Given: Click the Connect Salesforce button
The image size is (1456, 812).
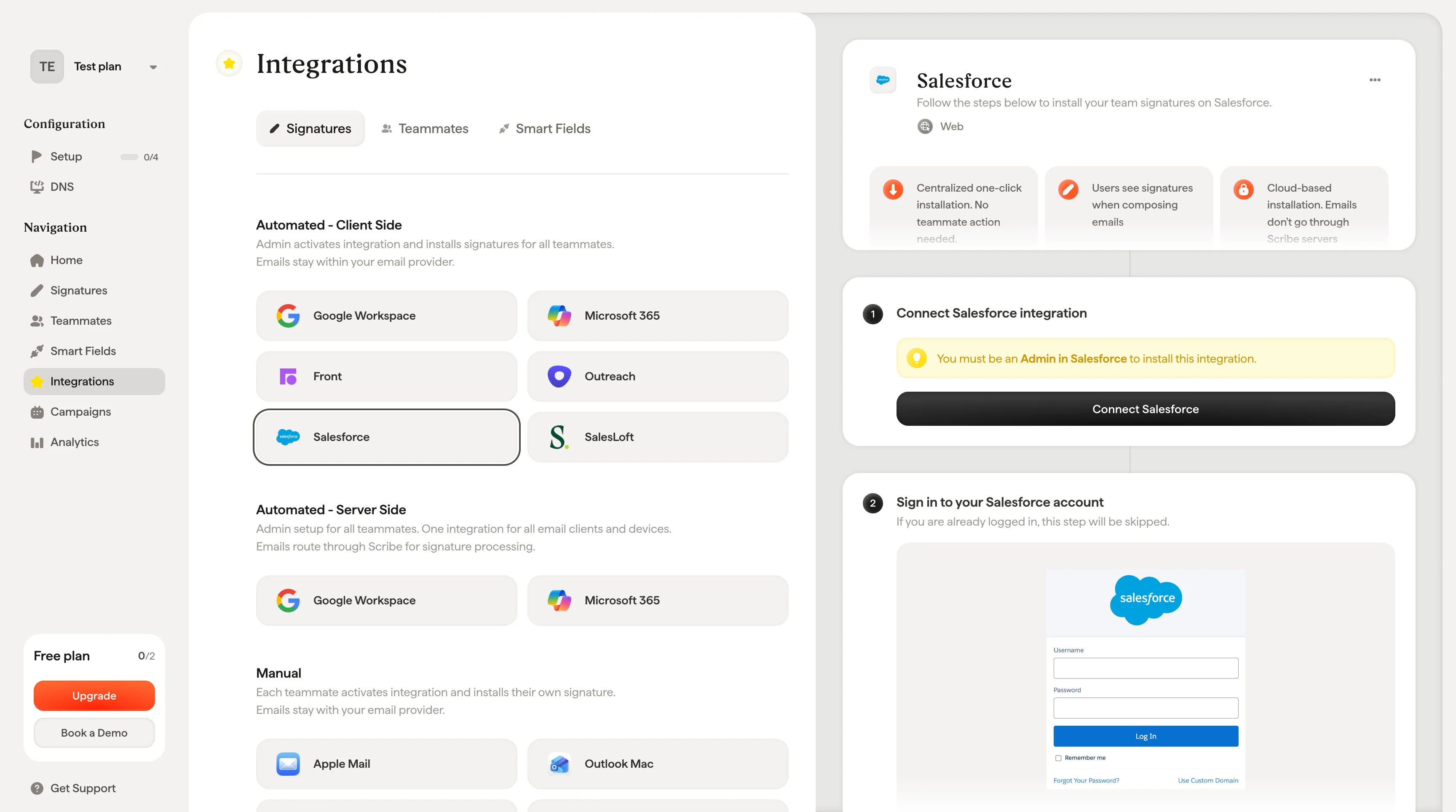Looking at the screenshot, I should pos(1145,409).
